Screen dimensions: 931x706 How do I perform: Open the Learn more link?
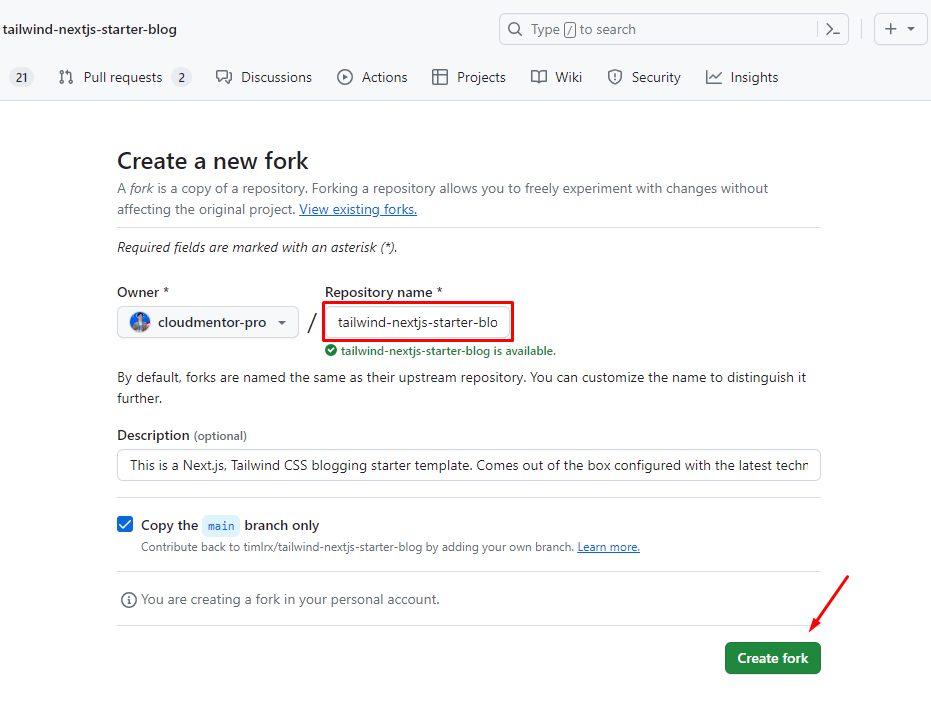(x=608, y=547)
